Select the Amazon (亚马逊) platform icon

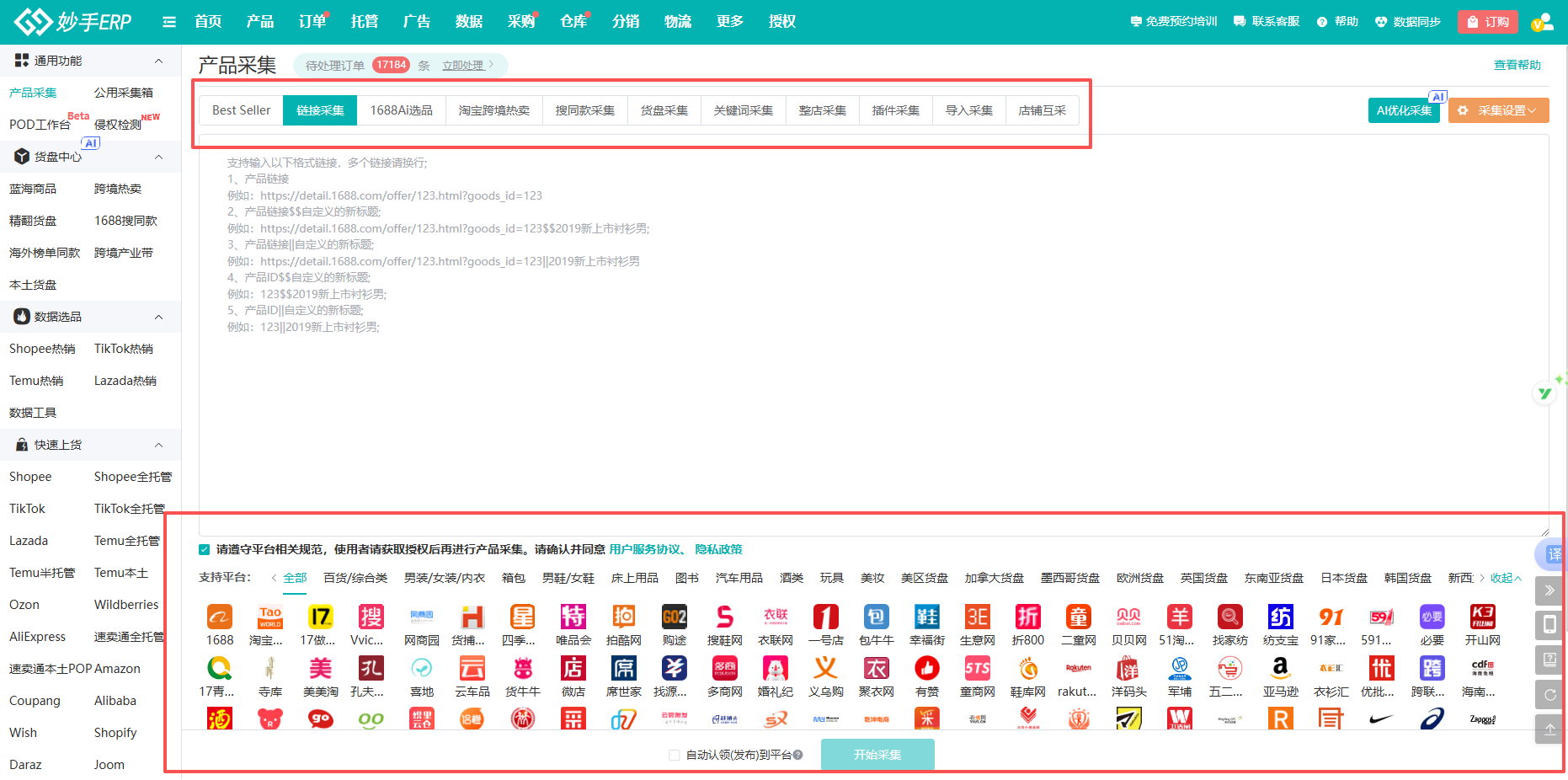click(1280, 669)
